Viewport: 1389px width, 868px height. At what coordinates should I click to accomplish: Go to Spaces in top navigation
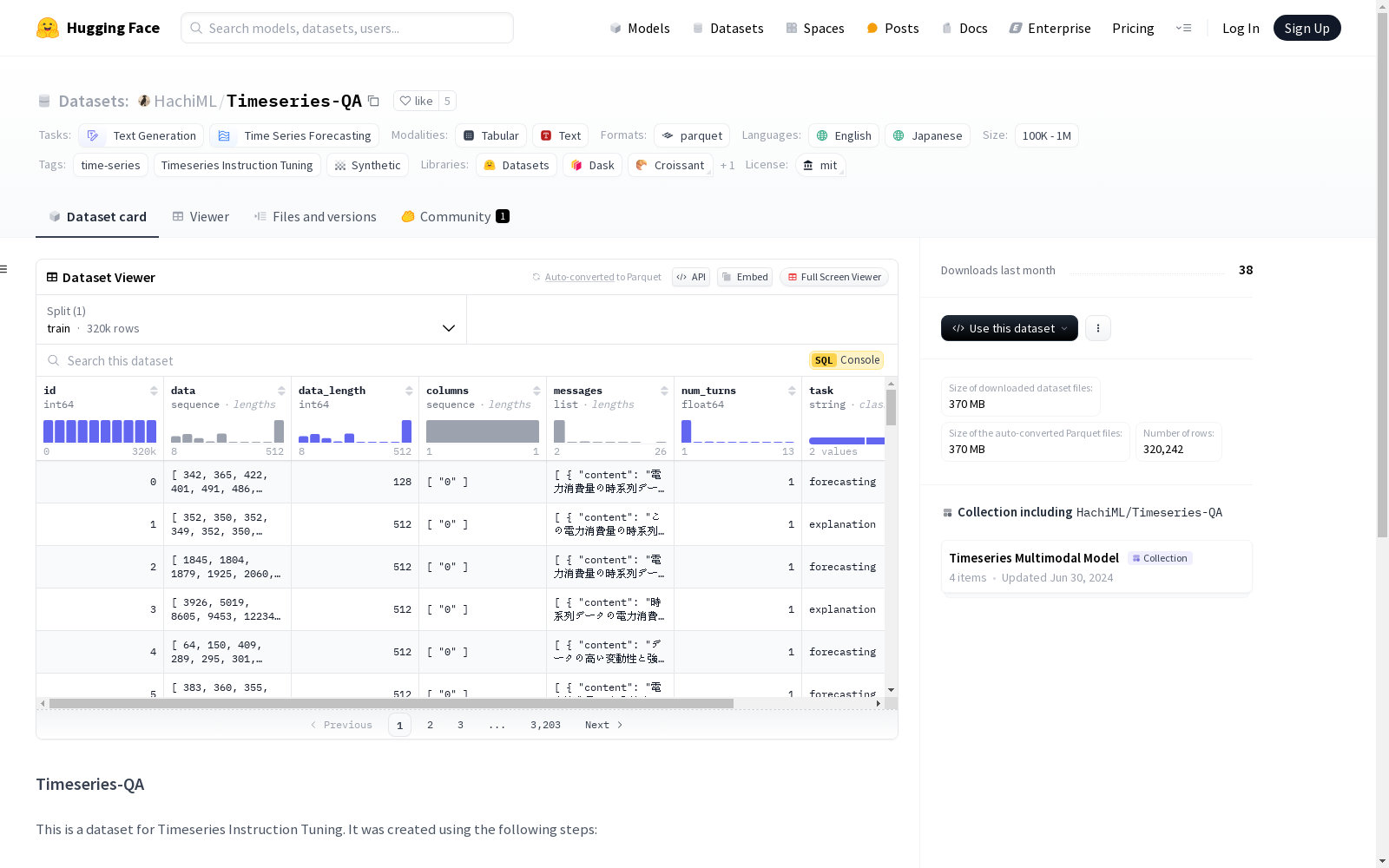click(x=815, y=28)
